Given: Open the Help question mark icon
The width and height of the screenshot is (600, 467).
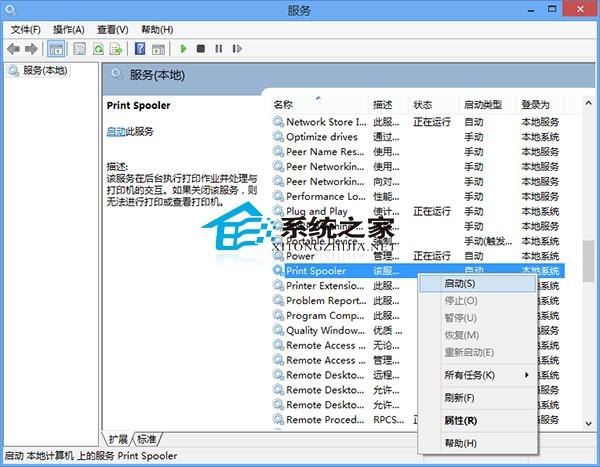Looking at the screenshot, I should (x=140, y=49).
